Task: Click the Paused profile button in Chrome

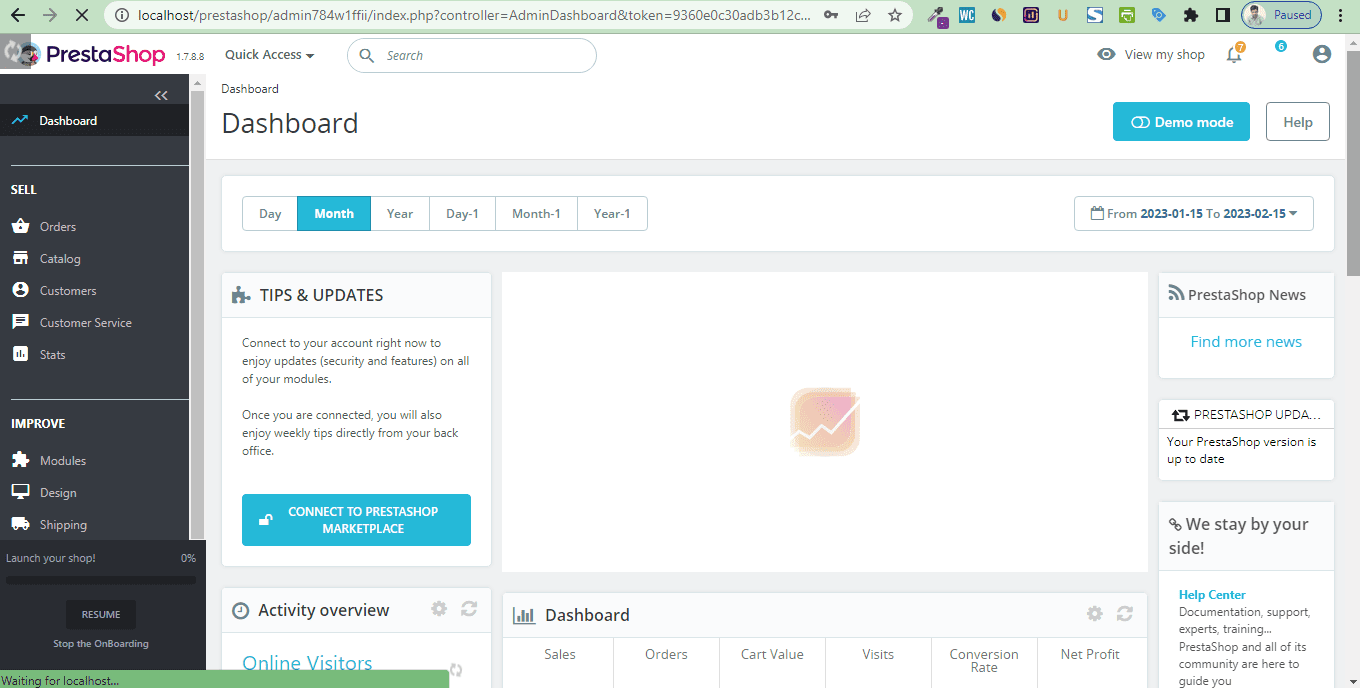Action: (1281, 16)
